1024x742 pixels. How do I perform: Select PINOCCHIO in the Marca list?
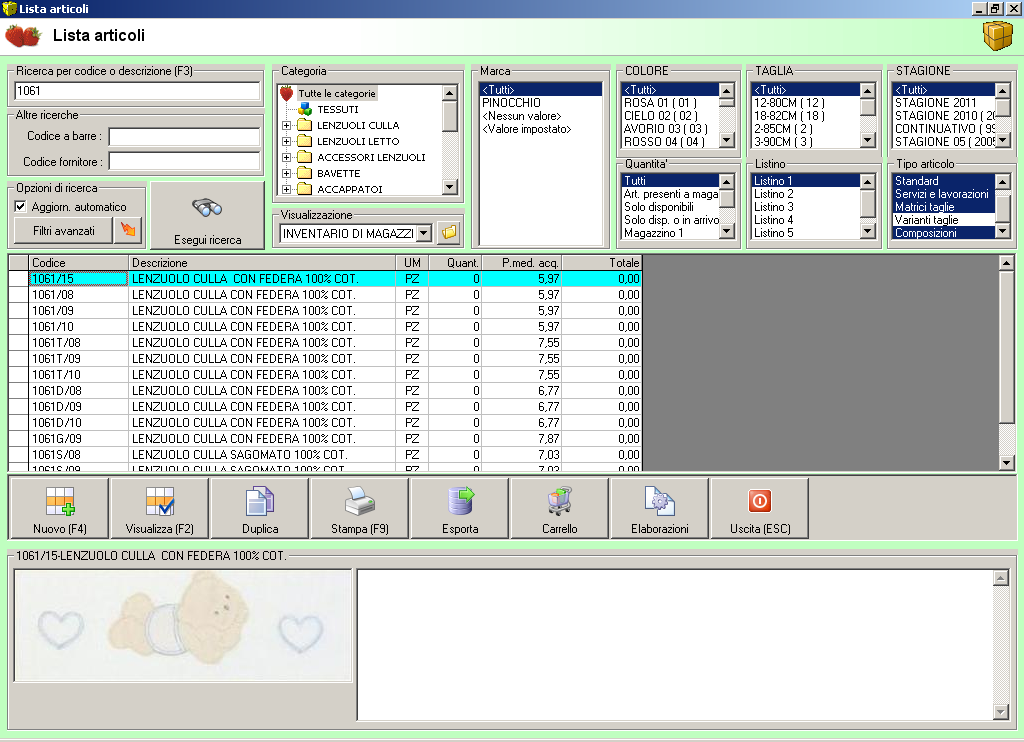click(511, 103)
